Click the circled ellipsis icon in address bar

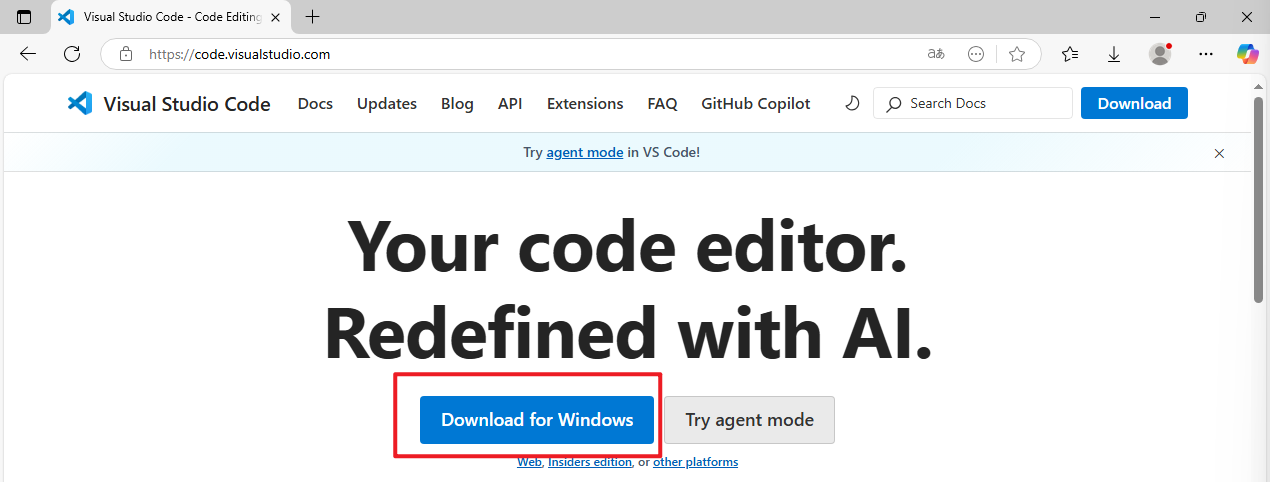click(977, 54)
